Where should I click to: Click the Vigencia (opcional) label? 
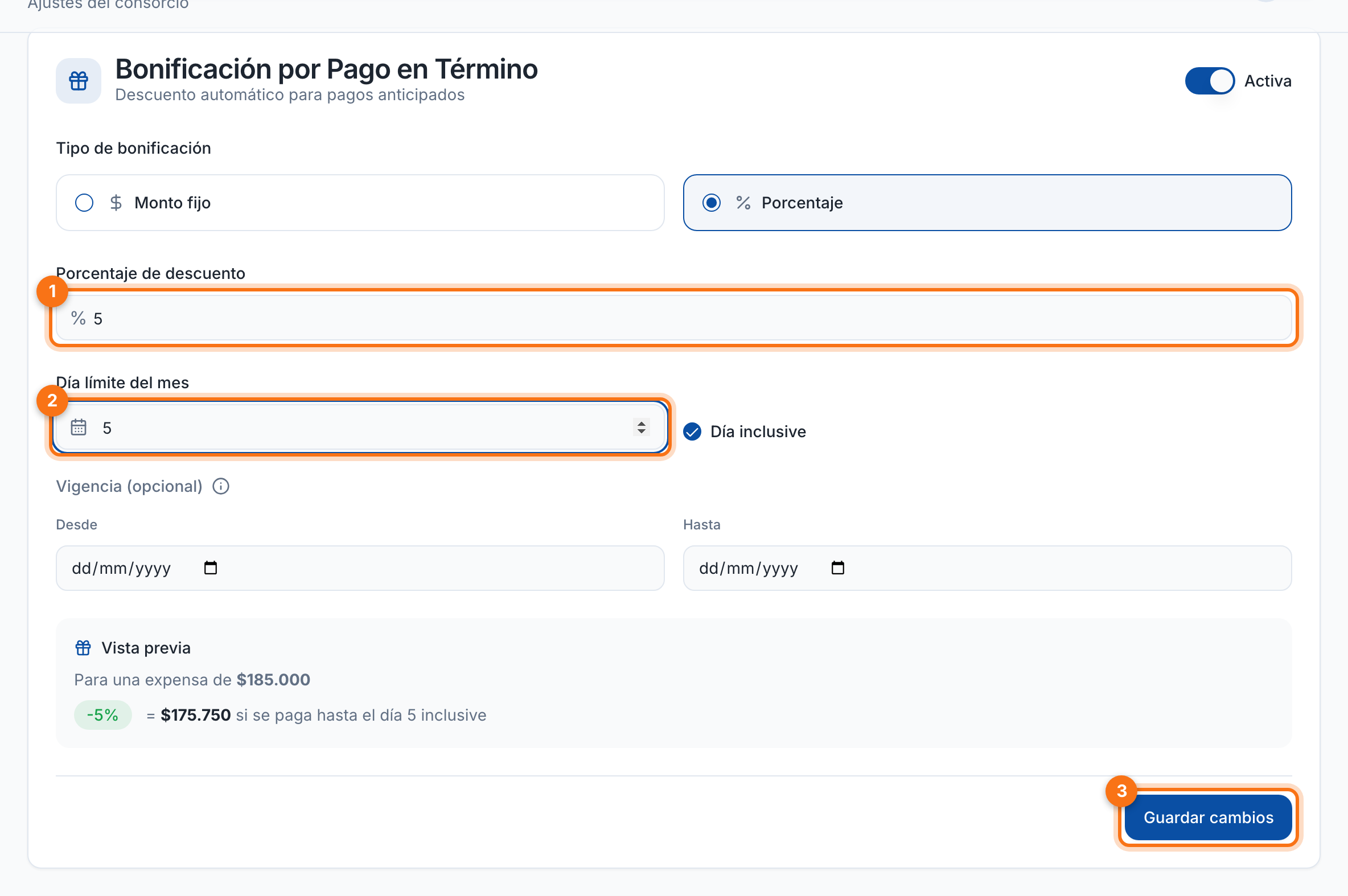129,486
